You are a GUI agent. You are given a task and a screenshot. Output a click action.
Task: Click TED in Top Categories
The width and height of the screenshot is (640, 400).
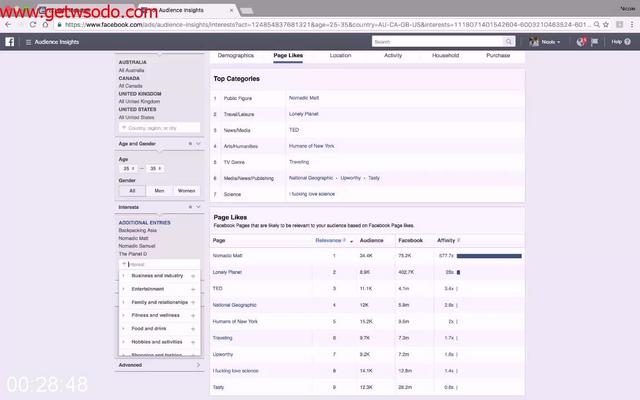click(294, 130)
